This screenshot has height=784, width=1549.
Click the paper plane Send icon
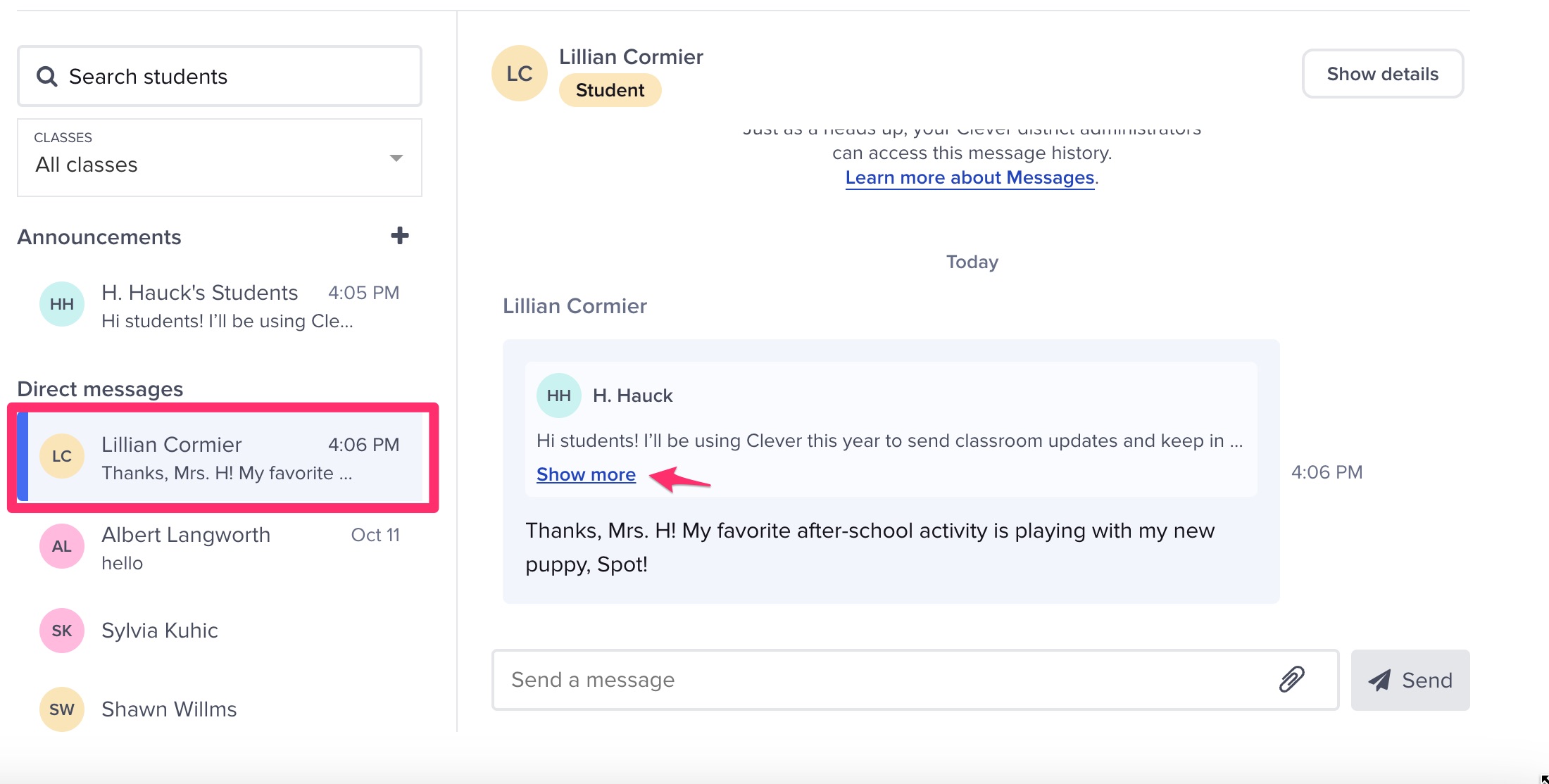pyautogui.click(x=1379, y=680)
